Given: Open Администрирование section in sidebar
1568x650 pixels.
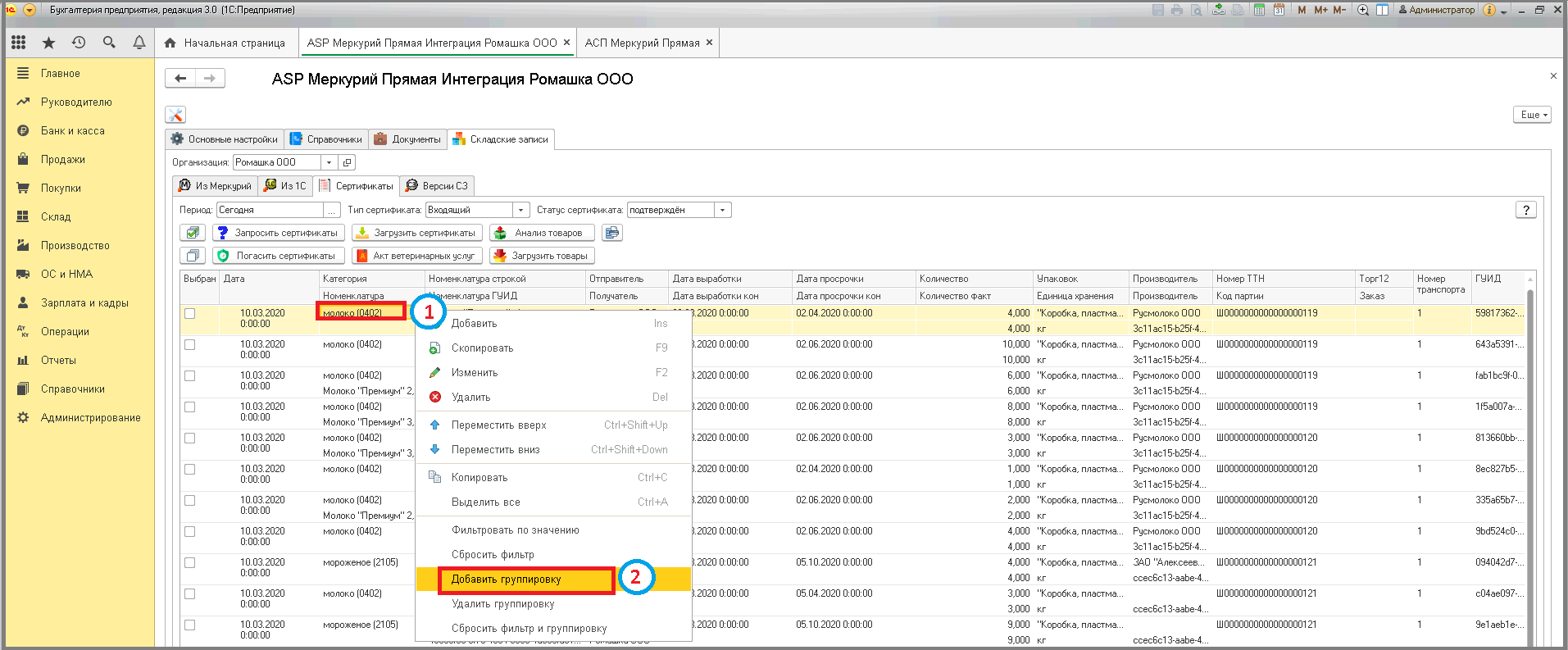Looking at the screenshot, I should coord(90,417).
